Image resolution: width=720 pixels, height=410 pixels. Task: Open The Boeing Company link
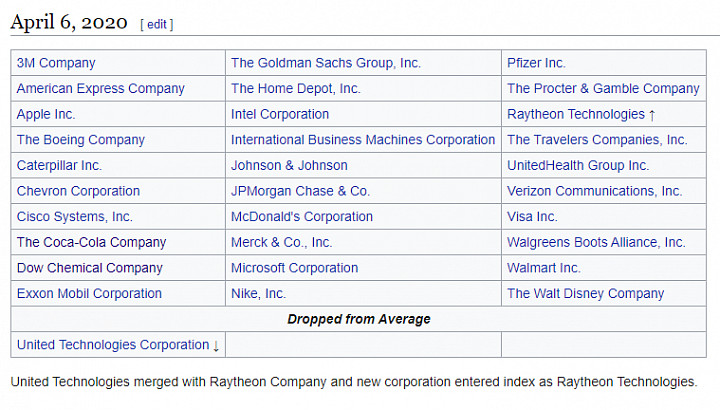81,140
